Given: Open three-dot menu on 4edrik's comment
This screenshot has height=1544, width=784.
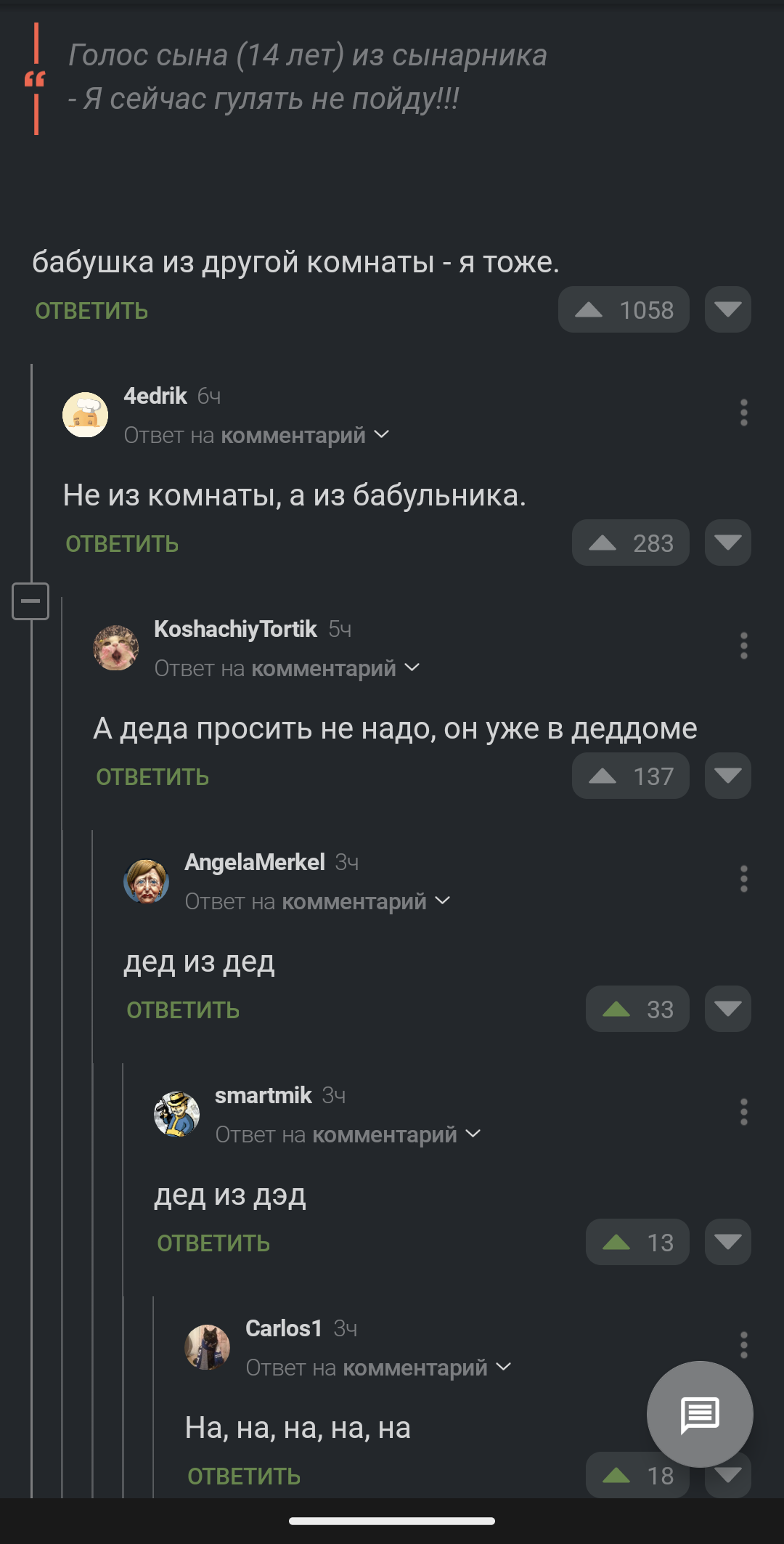Looking at the screenshot, I should pos(743,413).
